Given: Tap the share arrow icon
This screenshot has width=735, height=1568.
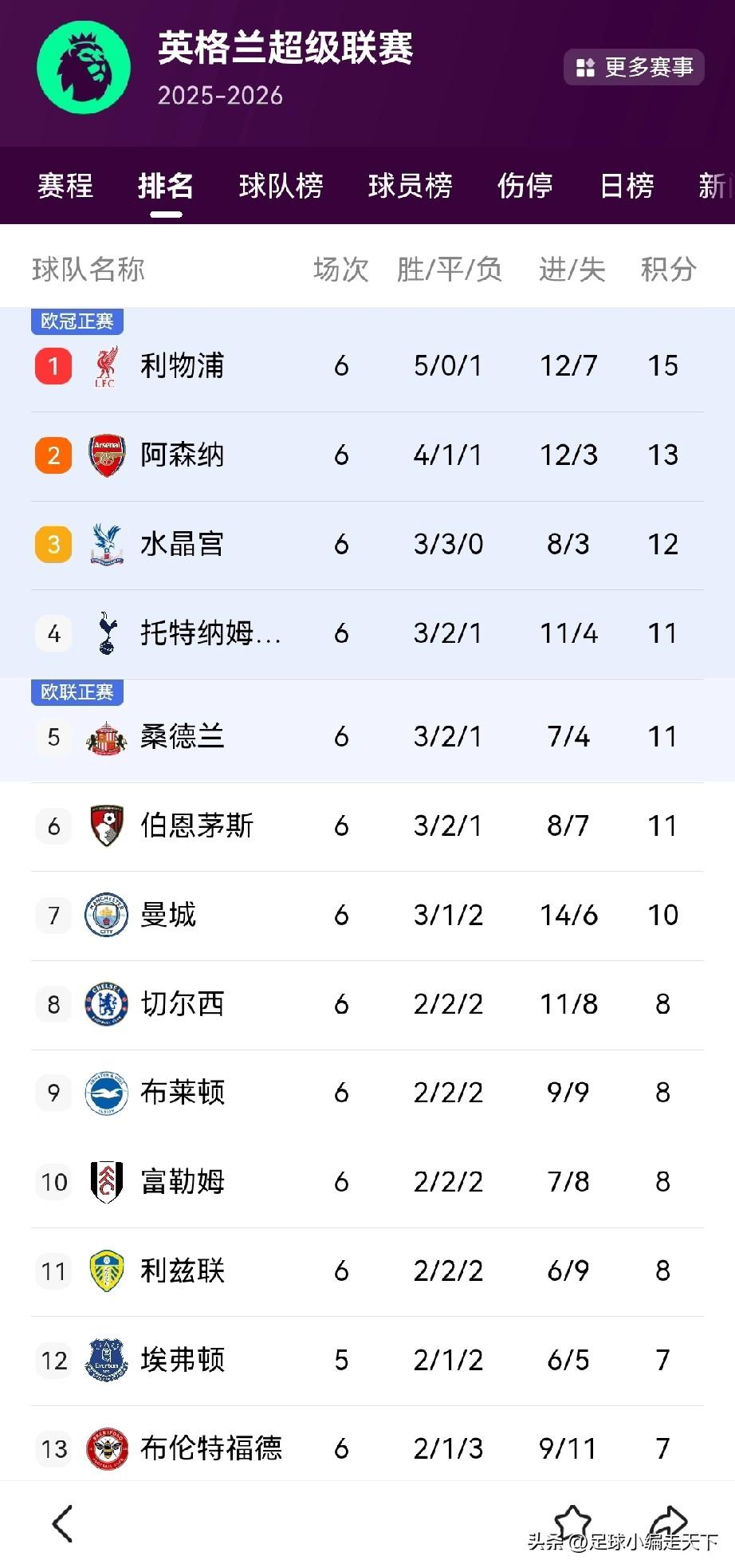Looking at the screenshot, I should [668, 1523].
